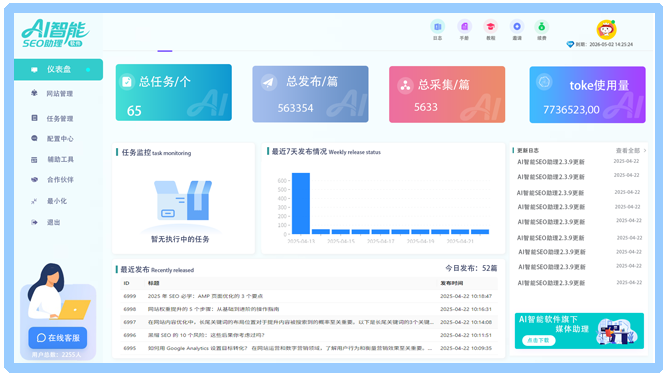Open the post row with ID 6995

click(x=308, y=348)
